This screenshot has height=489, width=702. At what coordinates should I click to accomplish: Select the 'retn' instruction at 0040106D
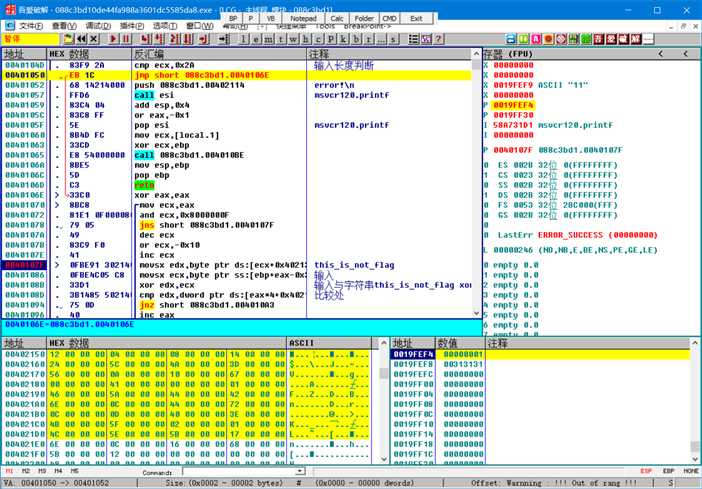click(144, 185)
